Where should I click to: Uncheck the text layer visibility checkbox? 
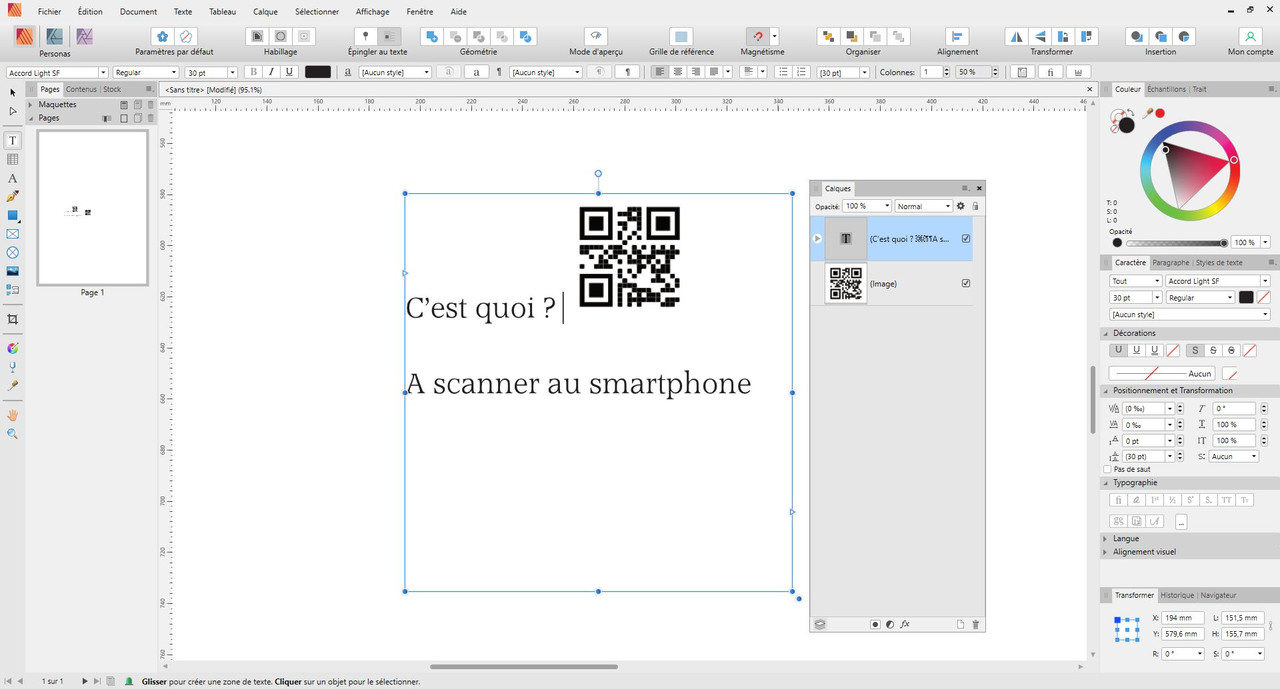pos(965,239)
